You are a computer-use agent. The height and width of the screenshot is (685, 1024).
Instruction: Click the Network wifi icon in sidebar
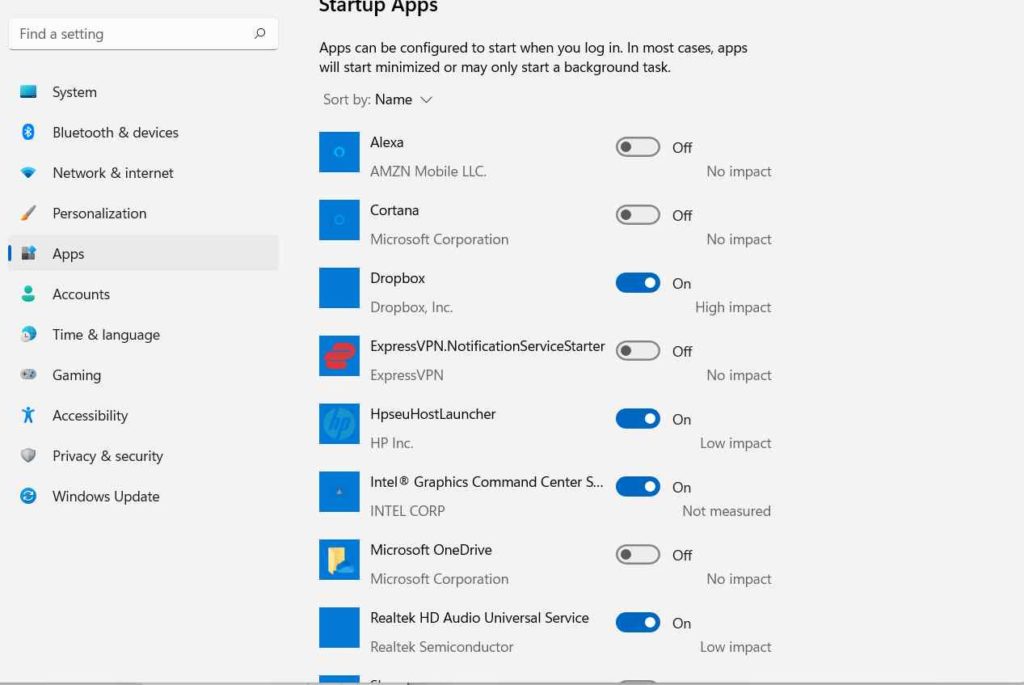[x=28, y=172]
